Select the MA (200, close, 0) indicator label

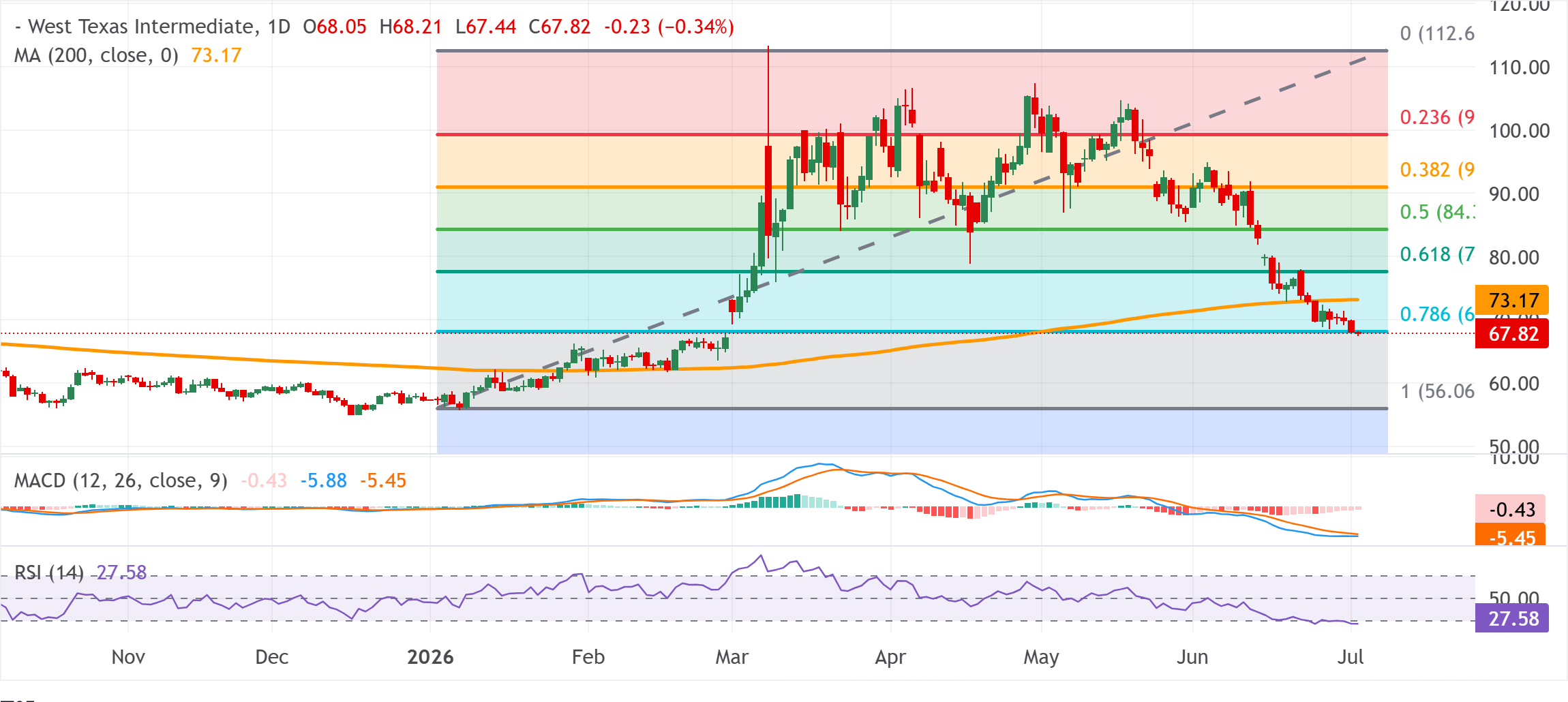(96, 55)
